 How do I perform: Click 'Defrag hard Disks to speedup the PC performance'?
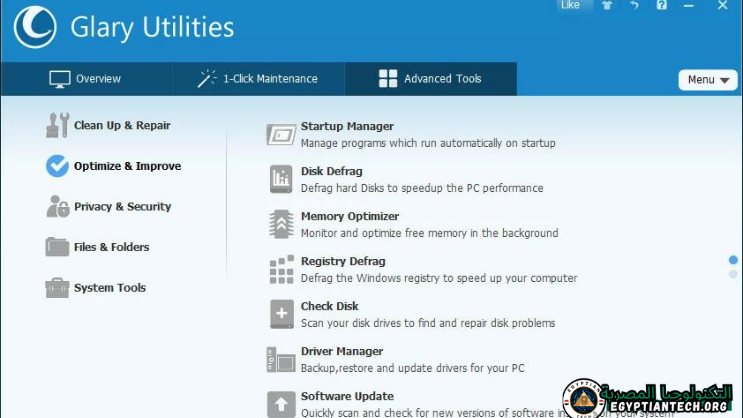pos(422,188)
